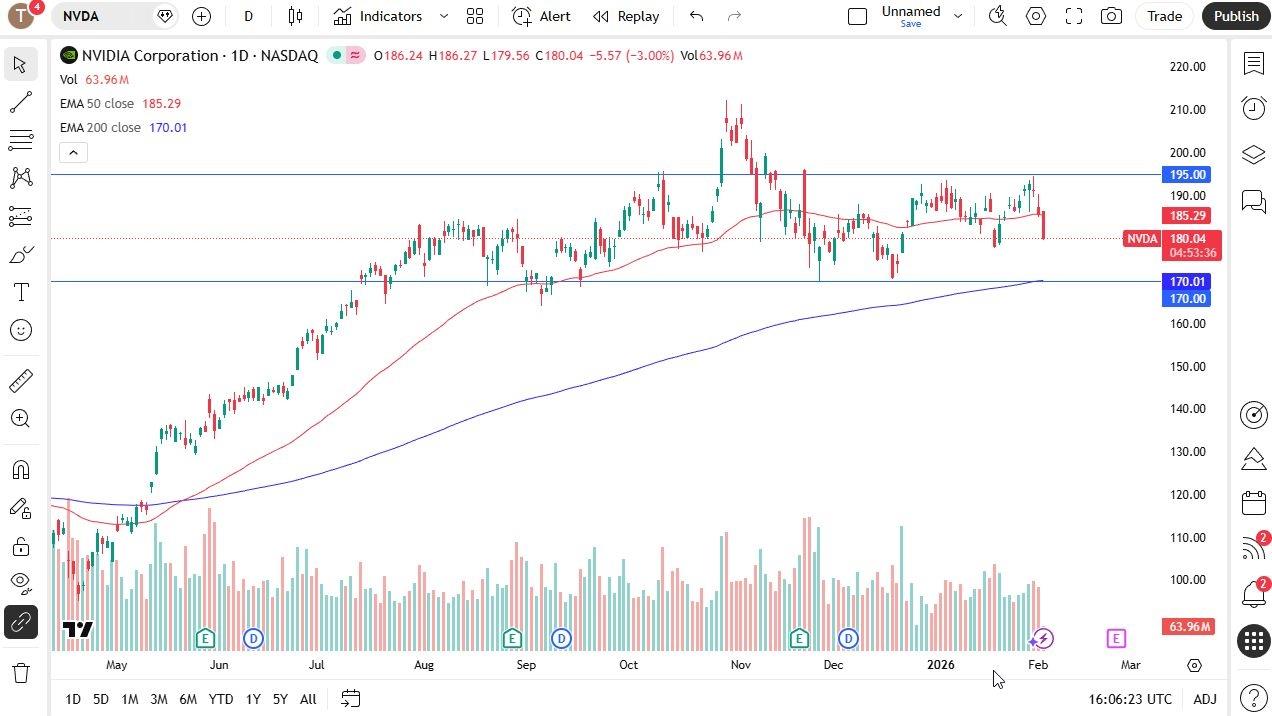The height and width of the screenshot is (716, 1272).
Task: Pick the ruler measure tool
Action: click(20, 381)
